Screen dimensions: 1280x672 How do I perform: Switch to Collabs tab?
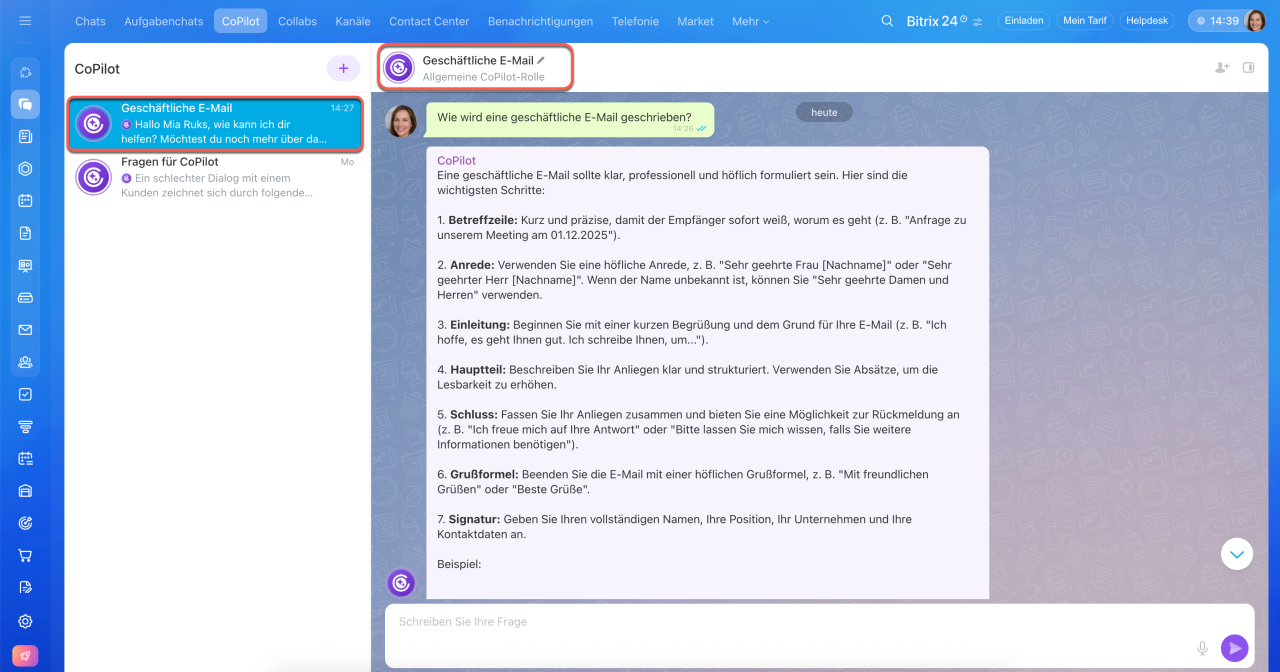(297, 21)
